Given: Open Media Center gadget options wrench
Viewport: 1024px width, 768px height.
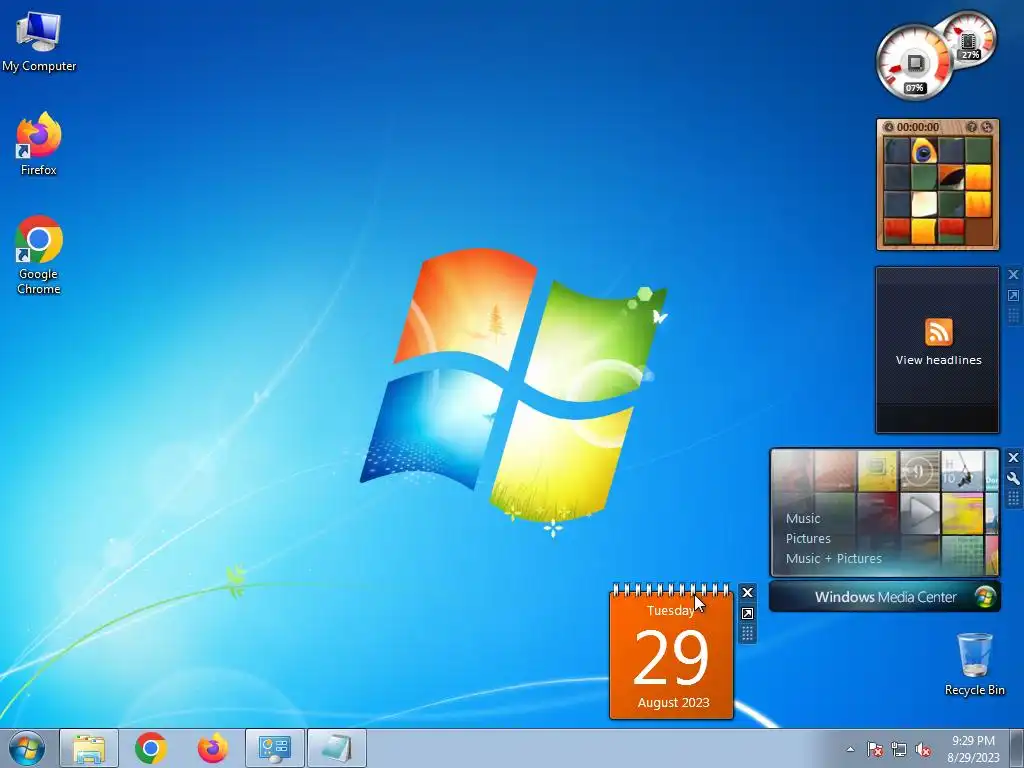Looking at the screenshot, I should pos(1014,479).
